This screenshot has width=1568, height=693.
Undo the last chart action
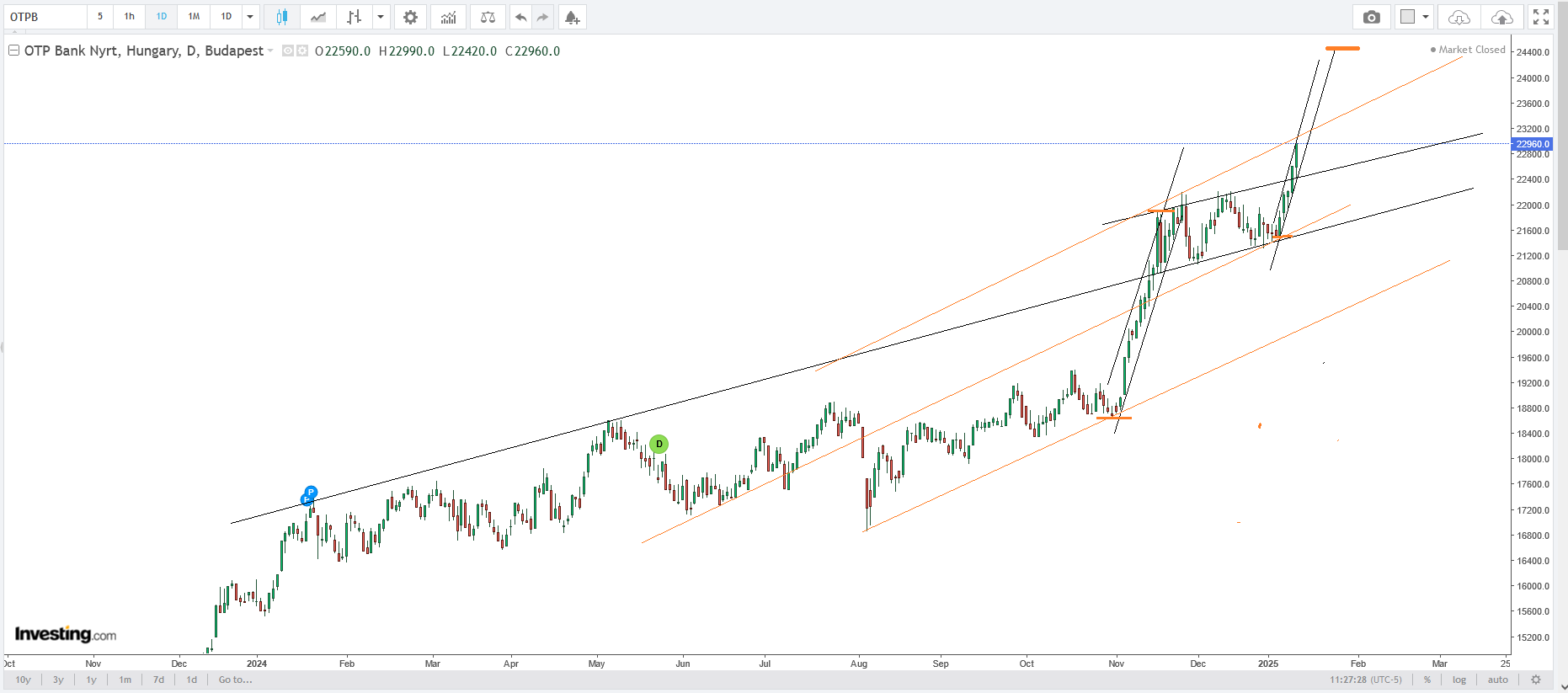coord(521,17)
